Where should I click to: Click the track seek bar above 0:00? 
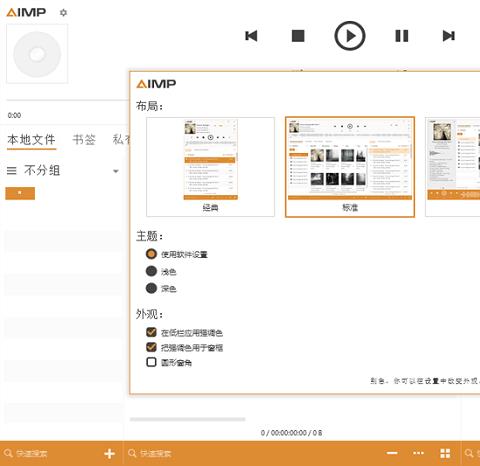[67, 100]
